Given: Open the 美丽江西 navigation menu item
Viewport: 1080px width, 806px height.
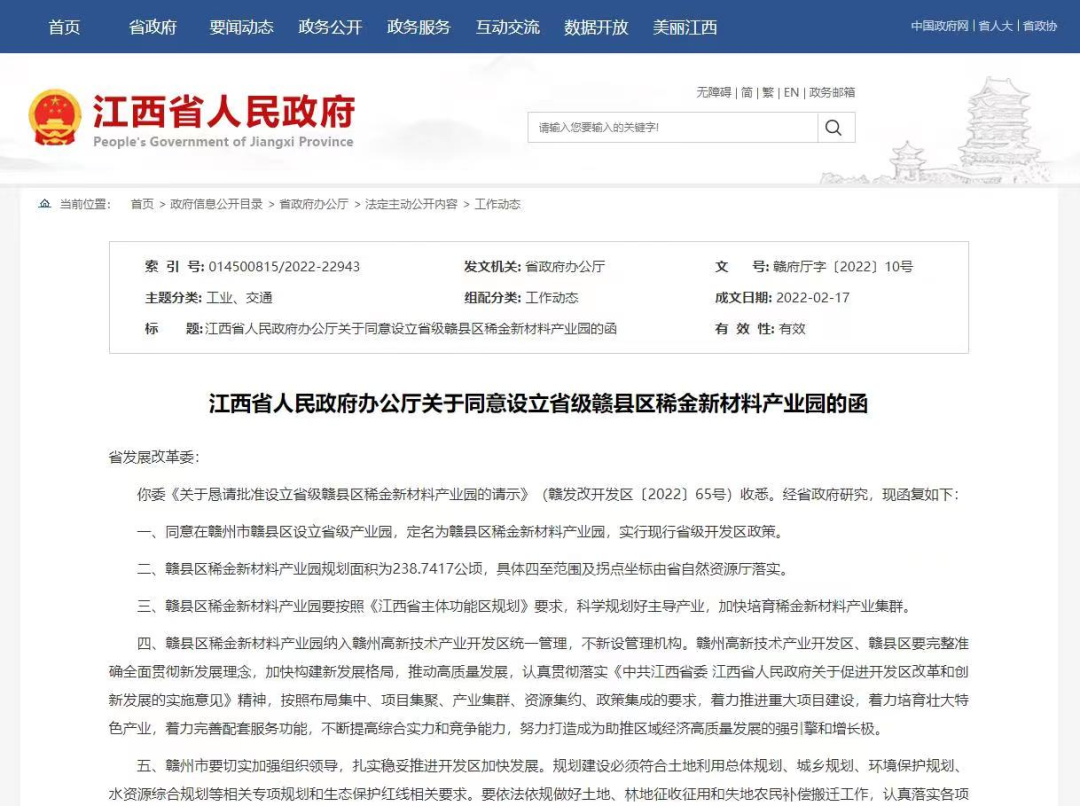Looking at the screenshot, I should [x=685, y=27].
